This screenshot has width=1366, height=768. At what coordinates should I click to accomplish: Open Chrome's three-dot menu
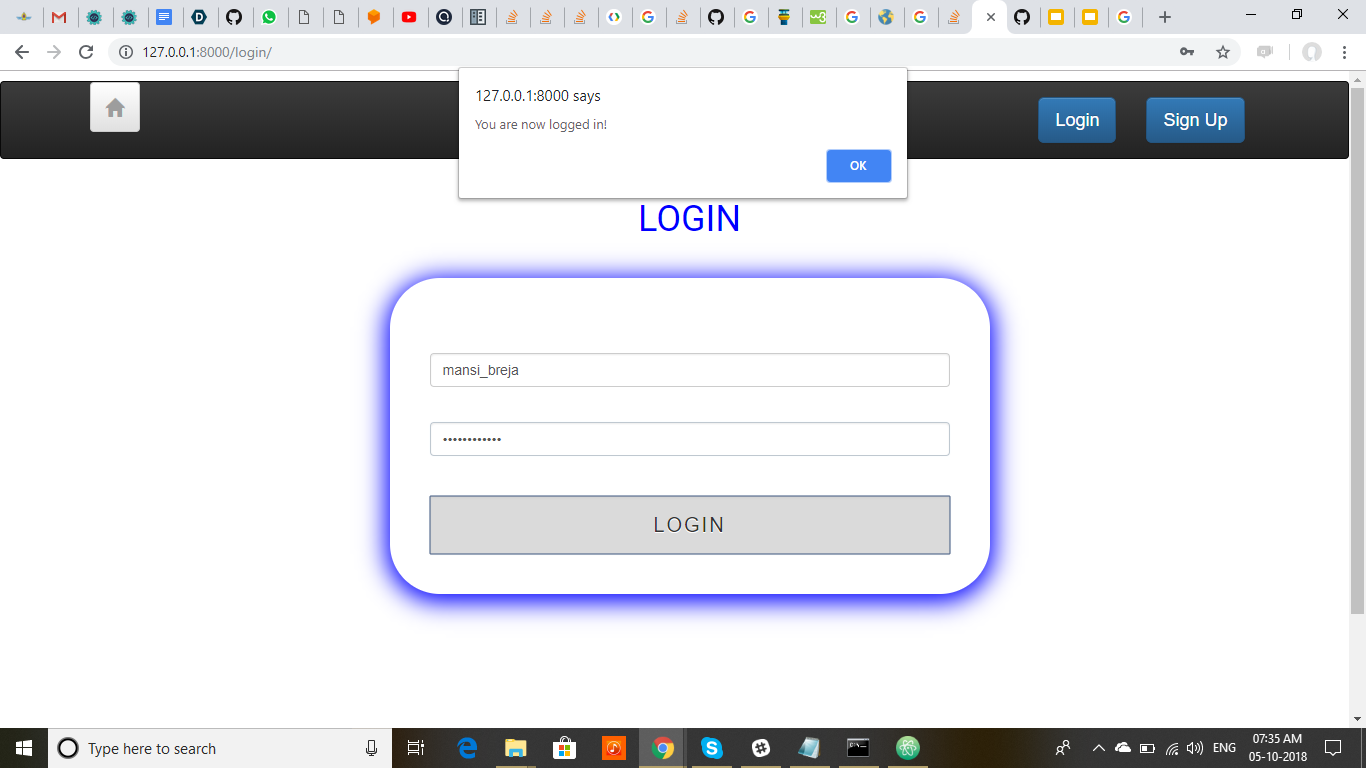1344,52
